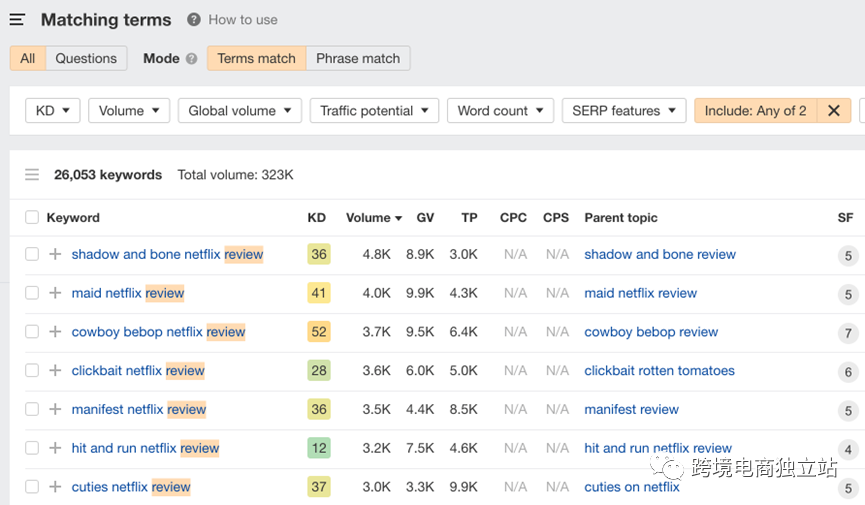The height and width of the screenshot is (505, 865).
Task: Click the Mode help question mark icon
Action: point(191,59)
